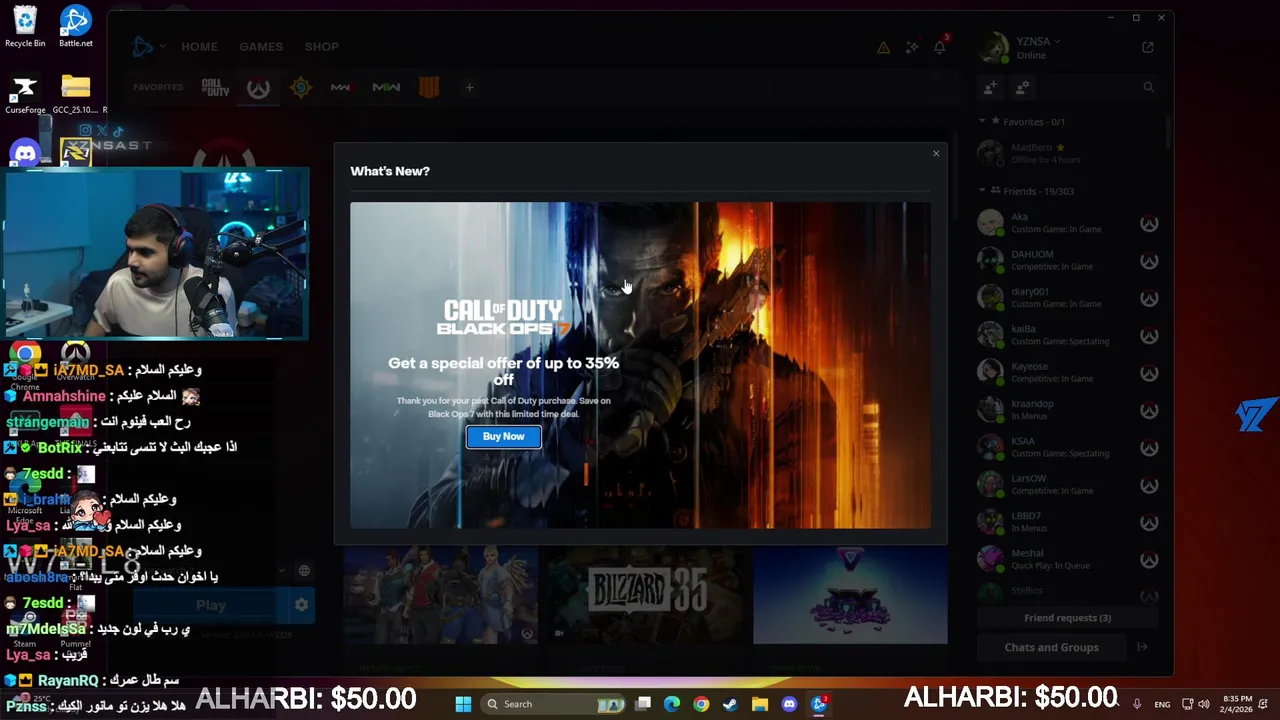Open the purple loot news thumbnail
The height and width of the screenshot is (720, 1280).
click(x=850, y=594)
